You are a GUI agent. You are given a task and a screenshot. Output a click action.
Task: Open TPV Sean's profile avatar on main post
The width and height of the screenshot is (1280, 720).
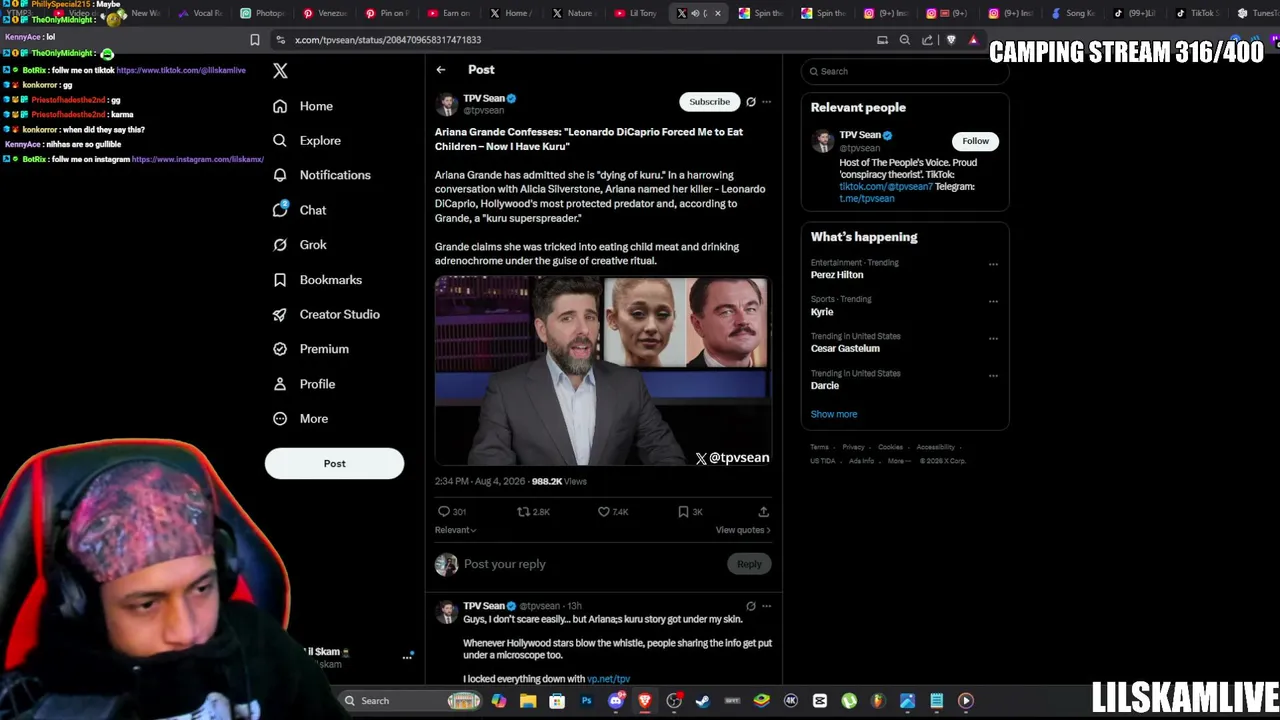click(x=447, y=105)
